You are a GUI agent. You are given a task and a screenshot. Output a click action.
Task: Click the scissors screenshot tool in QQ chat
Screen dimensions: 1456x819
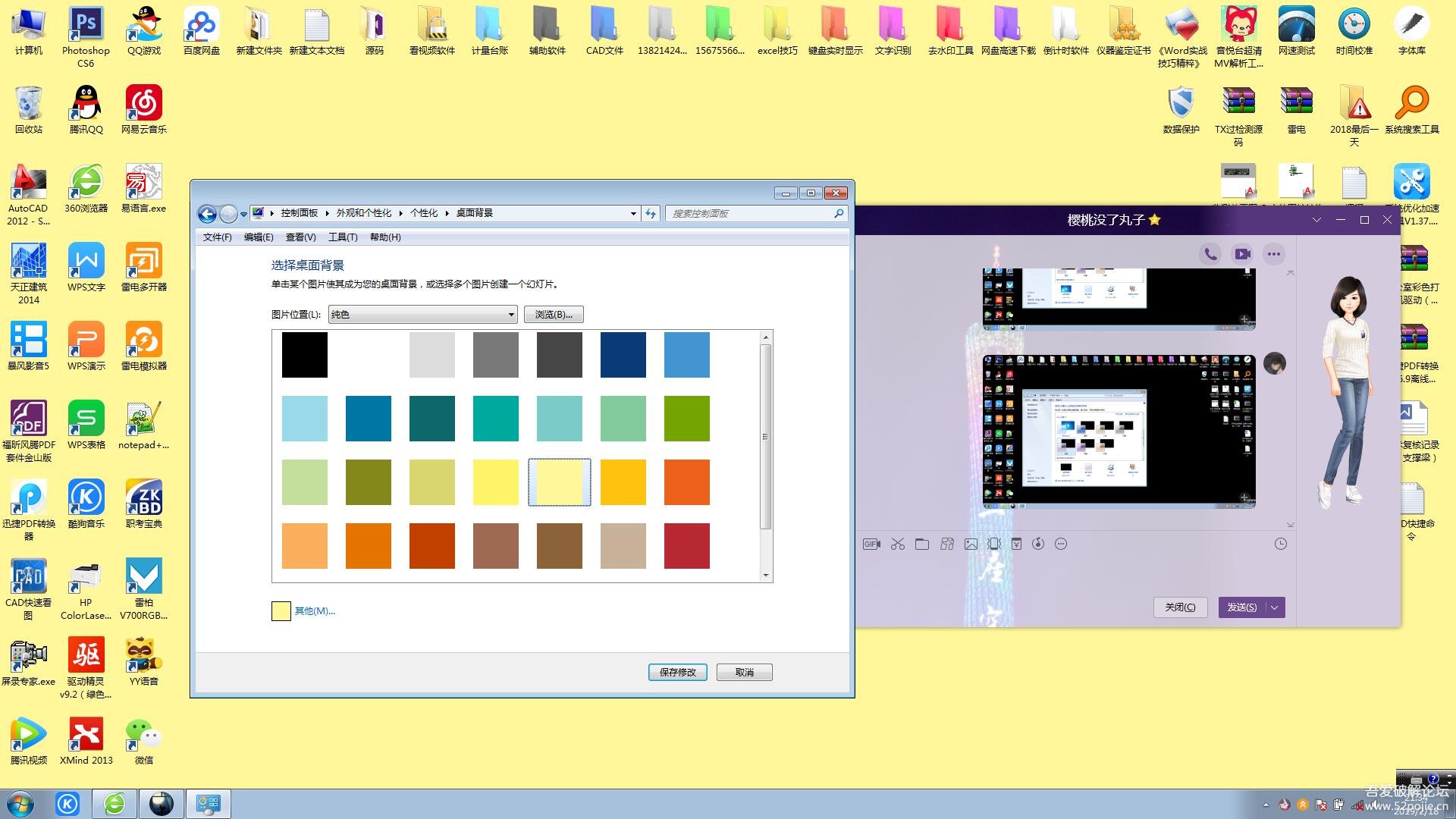(898, 544)
